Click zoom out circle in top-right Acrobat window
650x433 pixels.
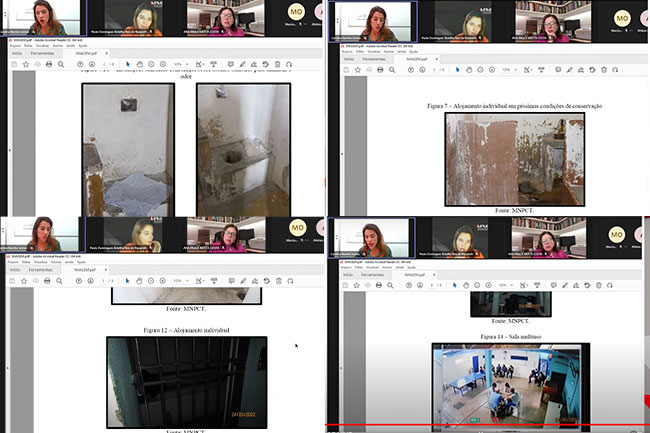coord(480,70)
